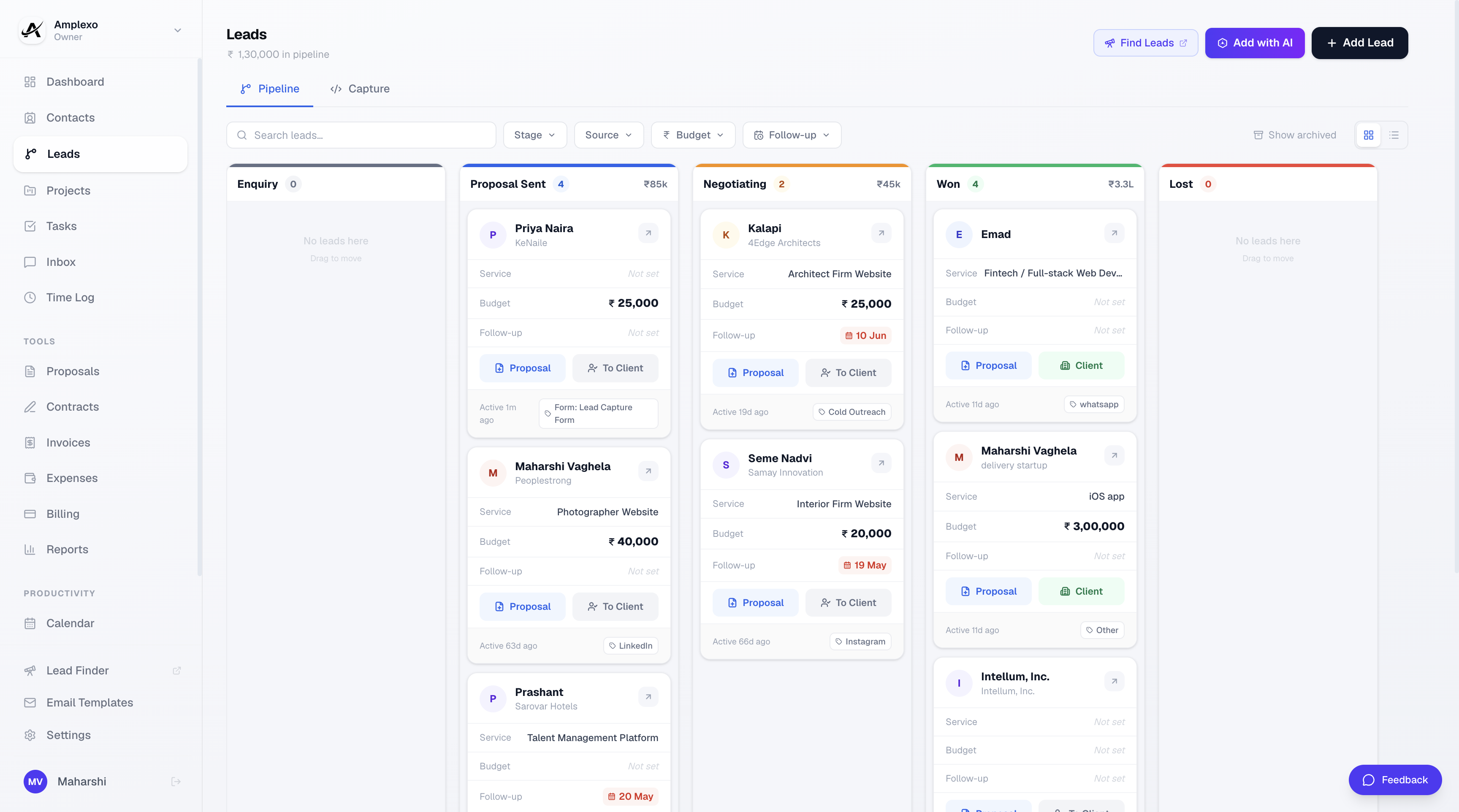Viewport: 1459px width, 812px height.
Task: Open Prashant lead details arrow icon
Action: [648, 697]
